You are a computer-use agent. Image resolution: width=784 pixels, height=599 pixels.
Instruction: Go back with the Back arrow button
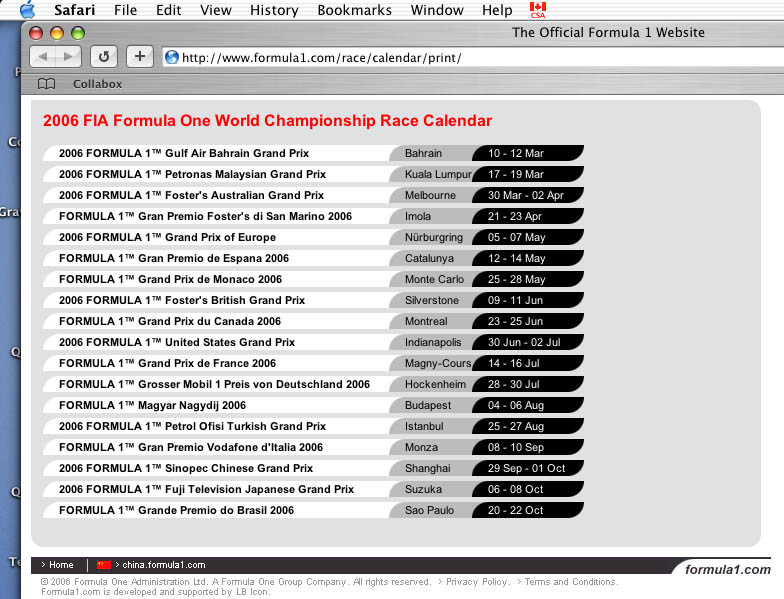click(43, 56)
